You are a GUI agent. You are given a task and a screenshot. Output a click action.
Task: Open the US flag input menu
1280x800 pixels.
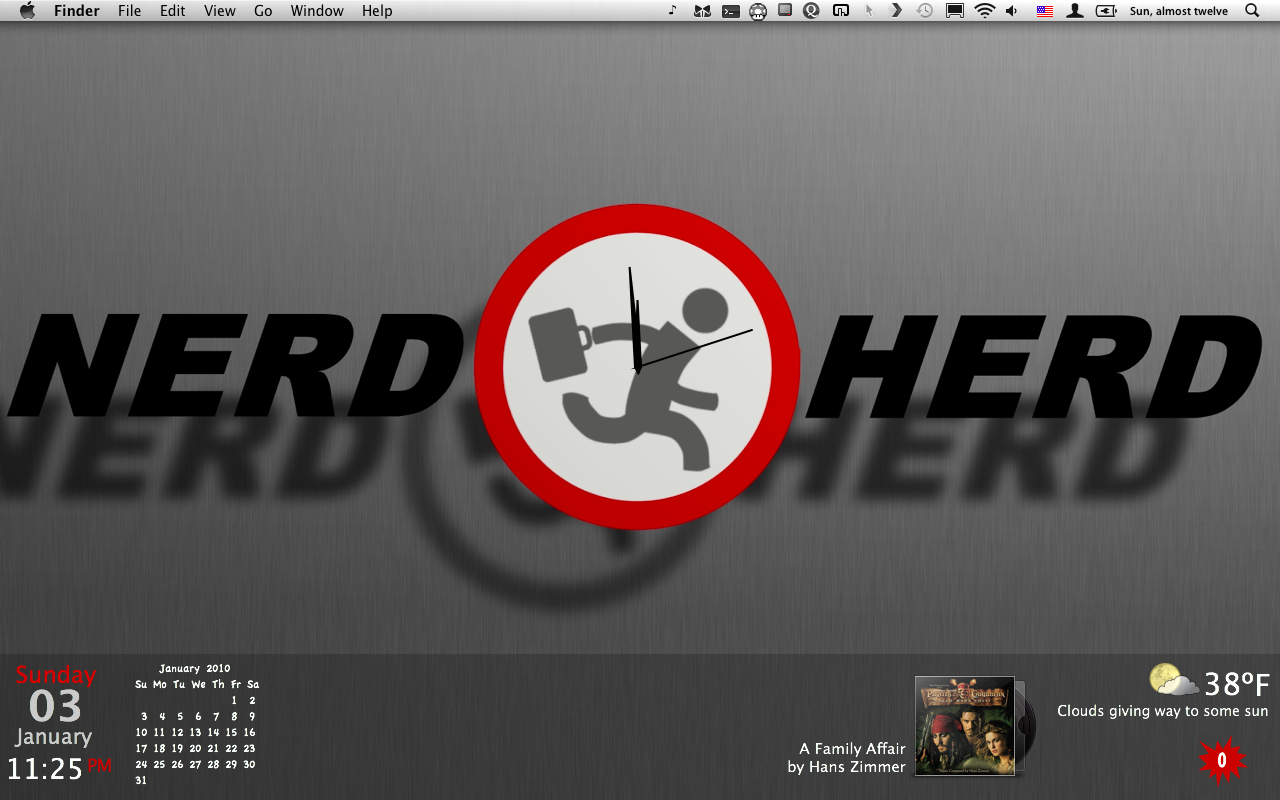(x=1045, y=11)
